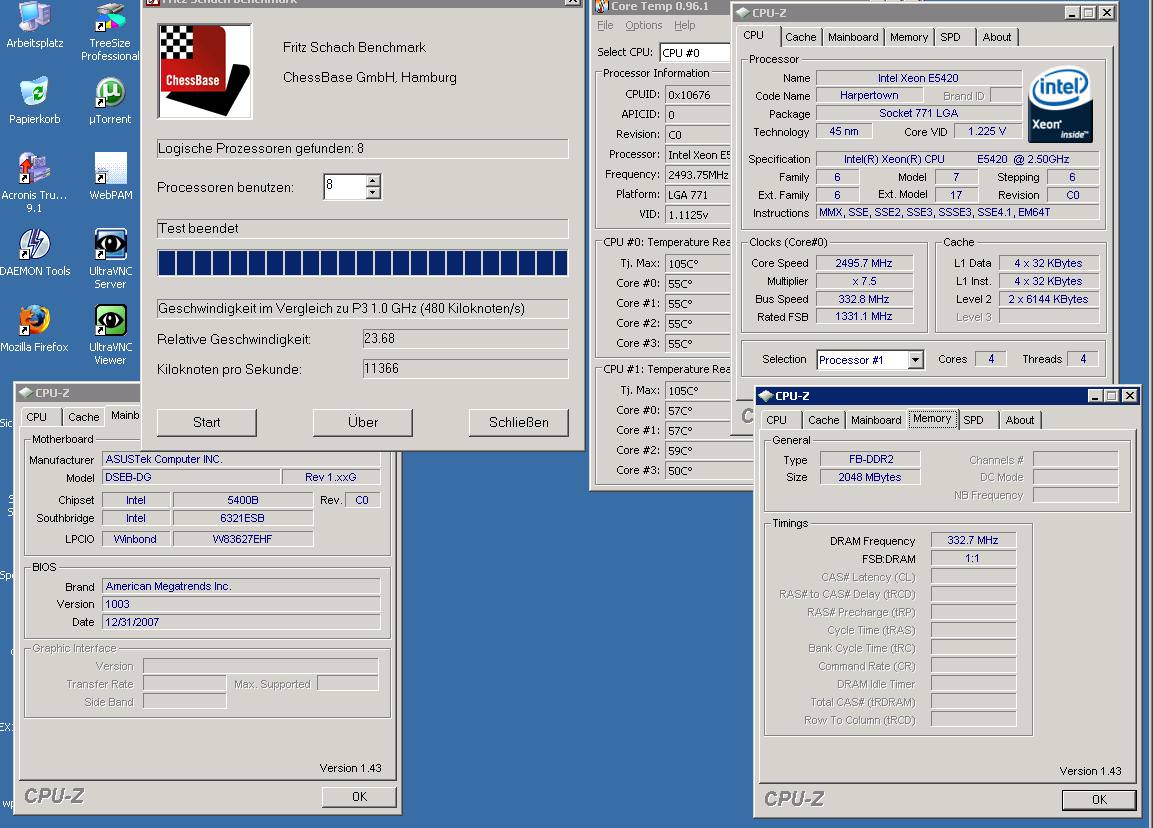Click the title icon of CPU-Z processor window

click(742, 13)
